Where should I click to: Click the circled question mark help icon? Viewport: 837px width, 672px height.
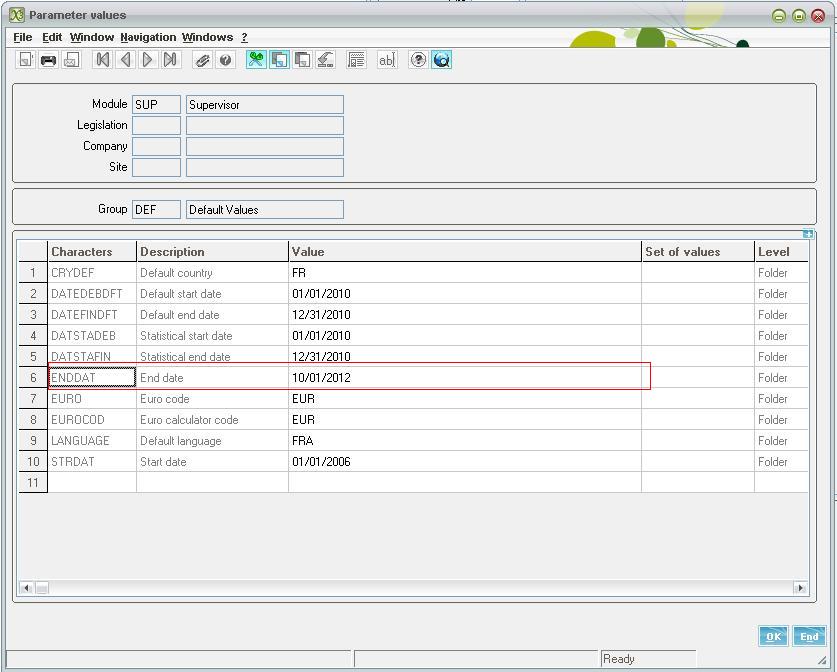pos(418,60)
